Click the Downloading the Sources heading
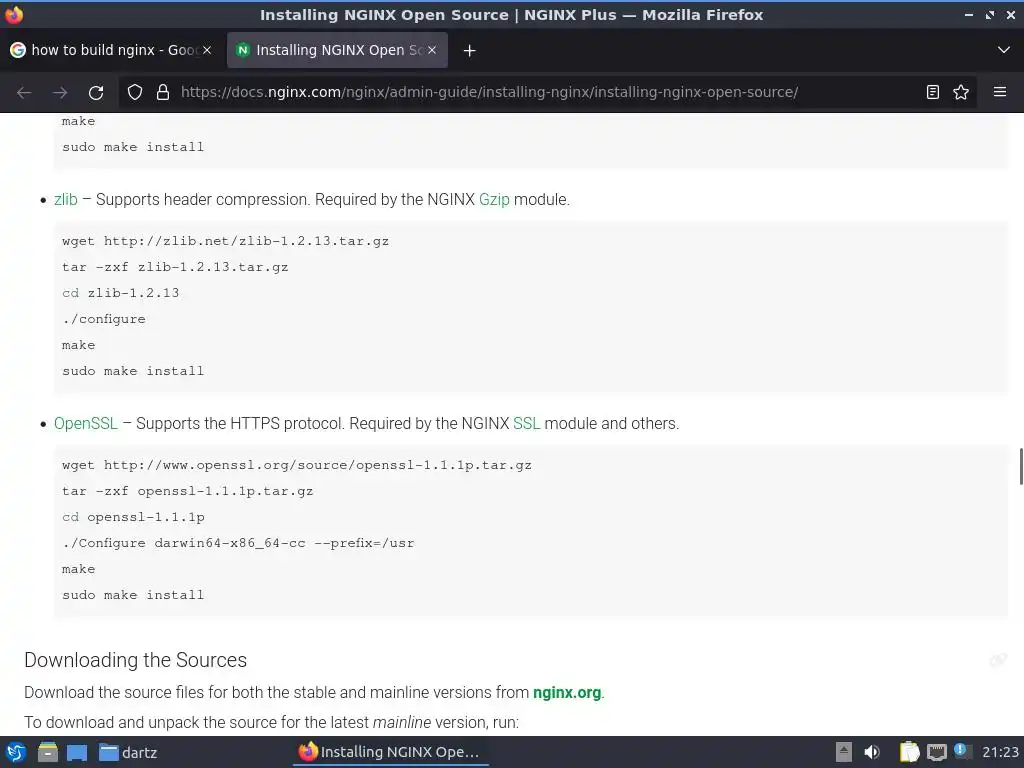 [x=135, y=660]
